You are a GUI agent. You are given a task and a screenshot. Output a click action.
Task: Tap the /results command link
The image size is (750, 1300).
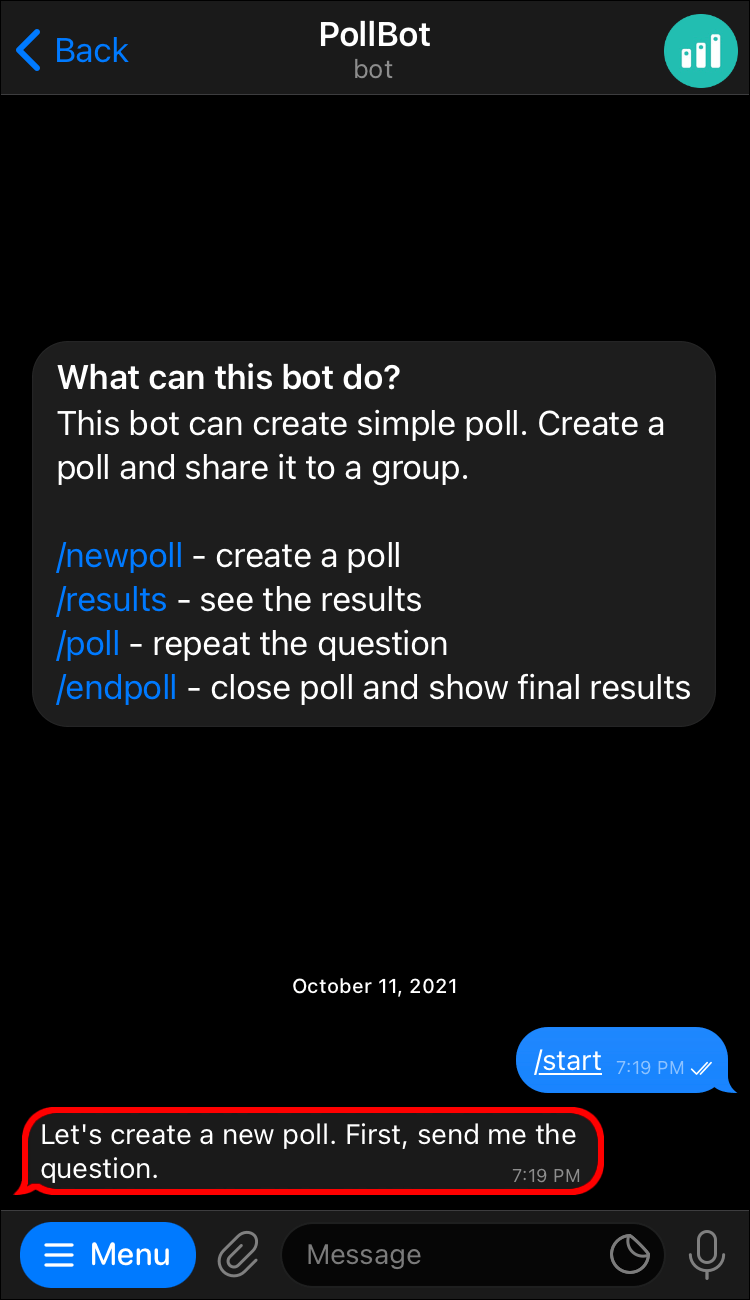point(112,599)
